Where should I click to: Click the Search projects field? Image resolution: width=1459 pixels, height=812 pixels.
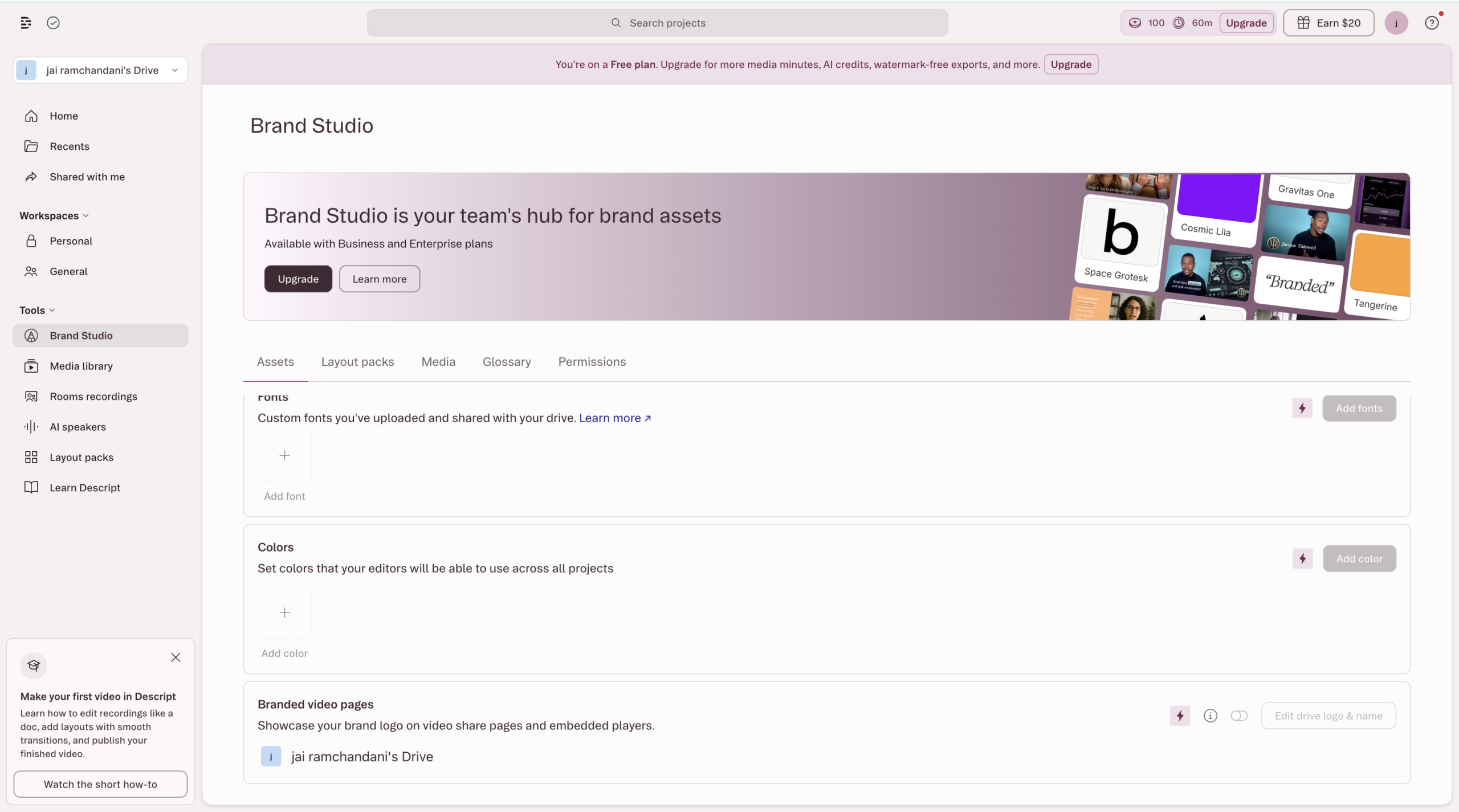(x=657, y=23)
